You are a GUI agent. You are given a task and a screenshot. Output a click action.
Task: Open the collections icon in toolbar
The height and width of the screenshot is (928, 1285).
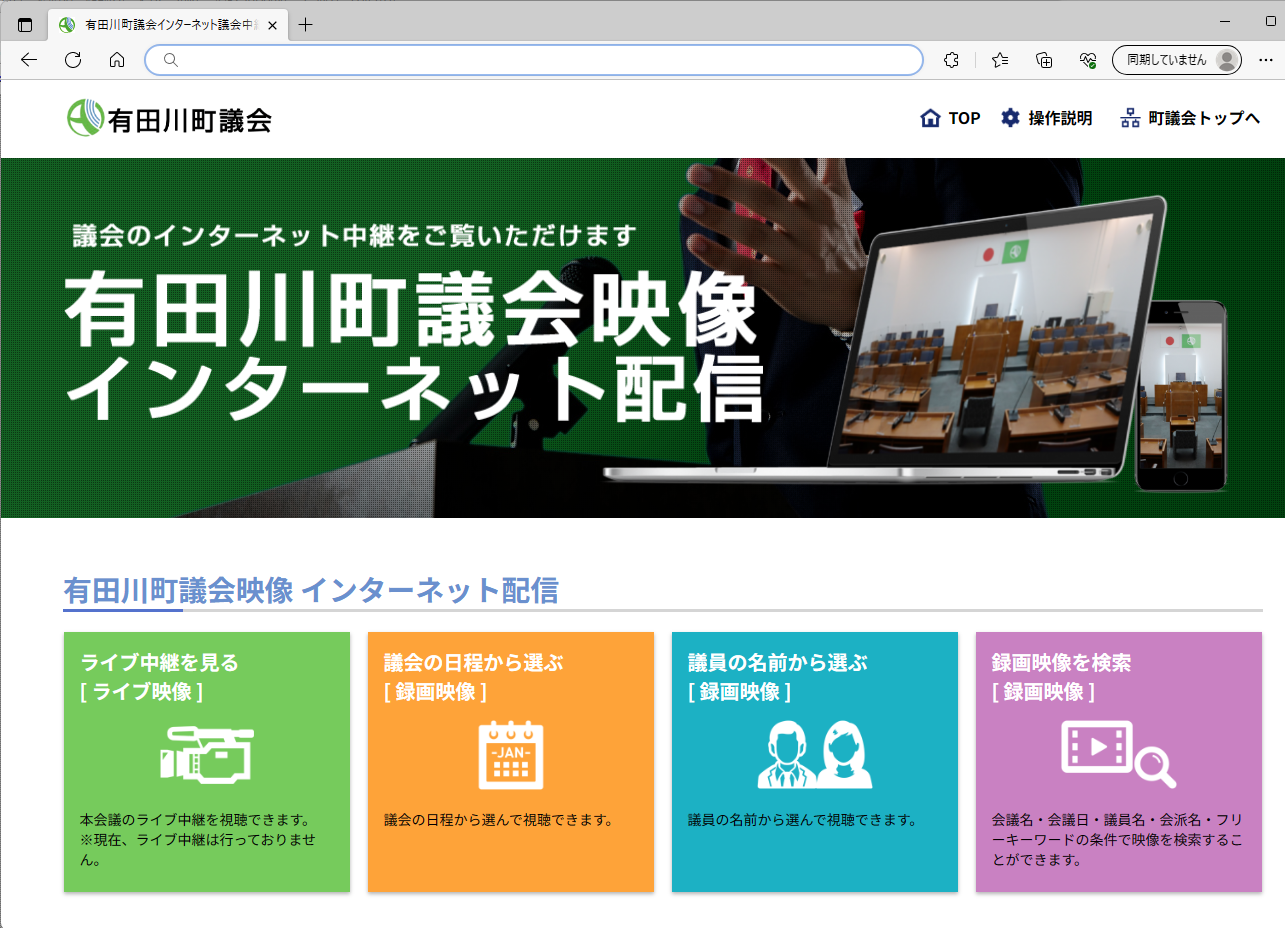point(1044,60)
